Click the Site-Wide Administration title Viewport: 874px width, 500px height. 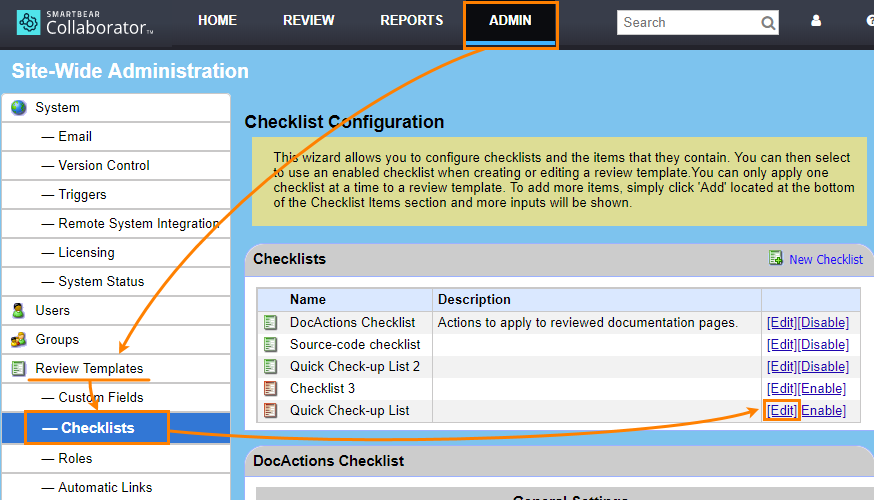pyautogui.click(x=130, y=71)
